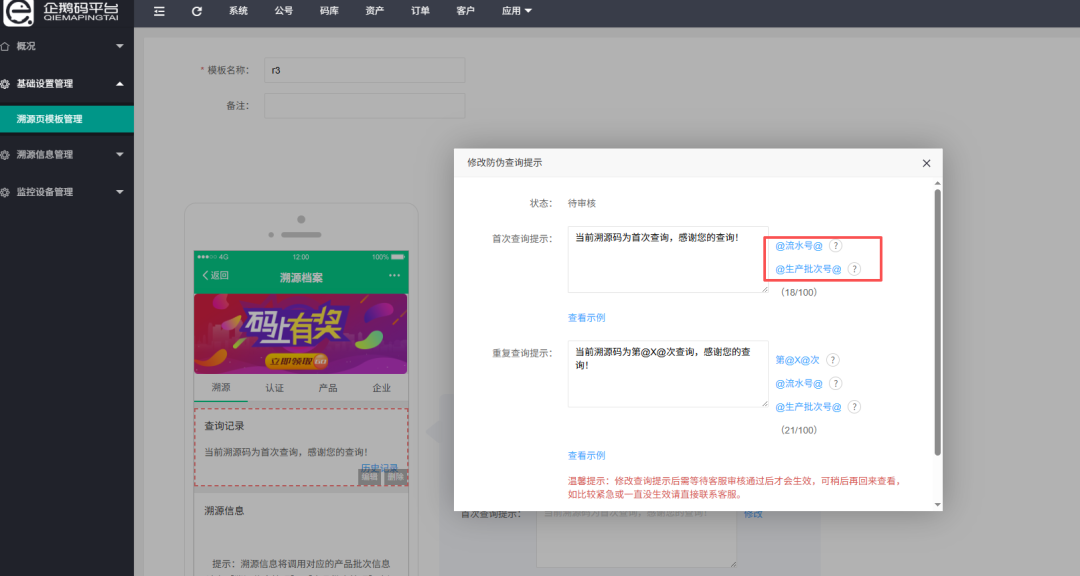
Task: Open the 应用 dropdown in top navigation
Action: pyautogui.click(x=516, y=11)
